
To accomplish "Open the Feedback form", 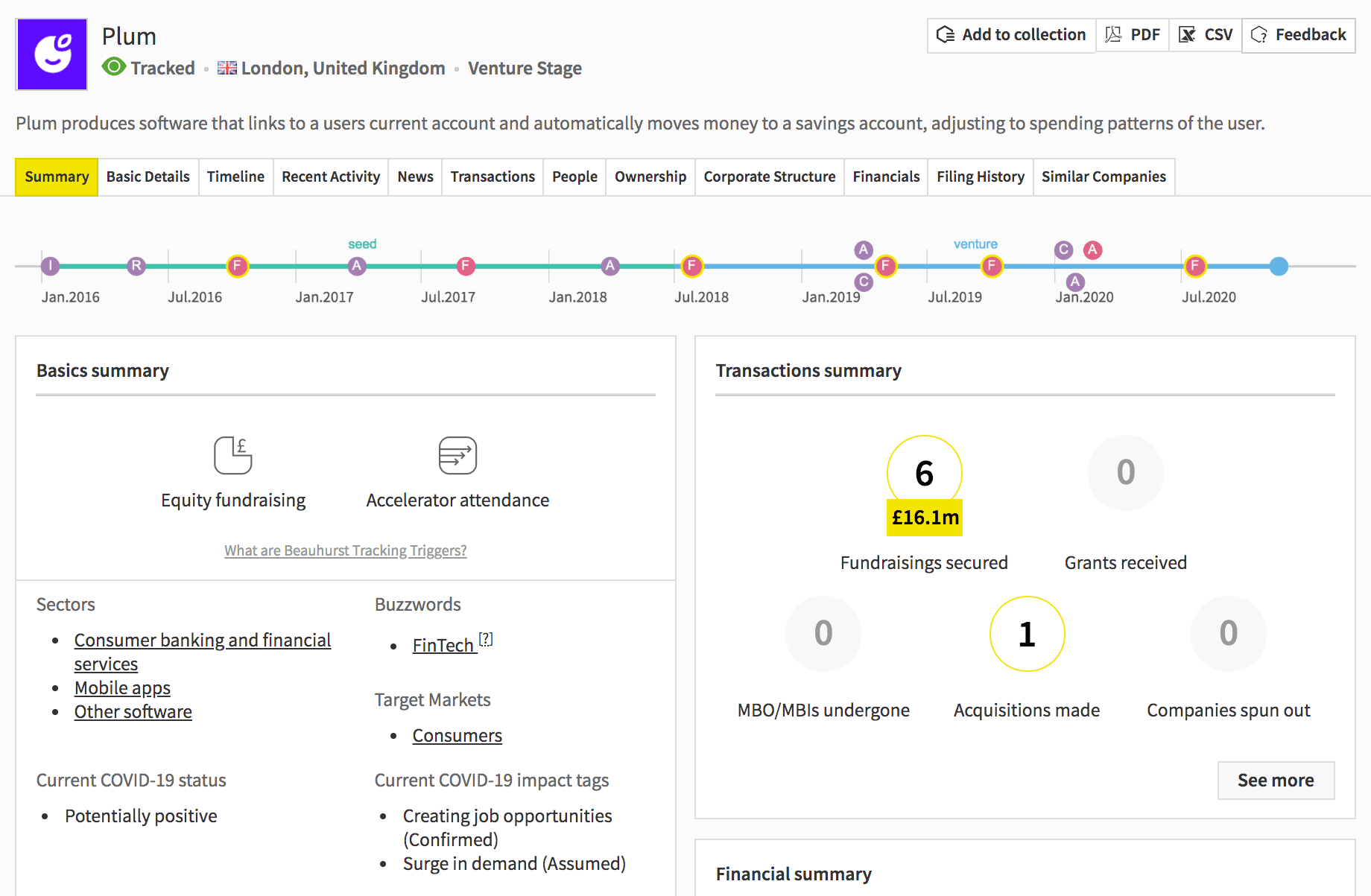I will (x=1299, y=35).
